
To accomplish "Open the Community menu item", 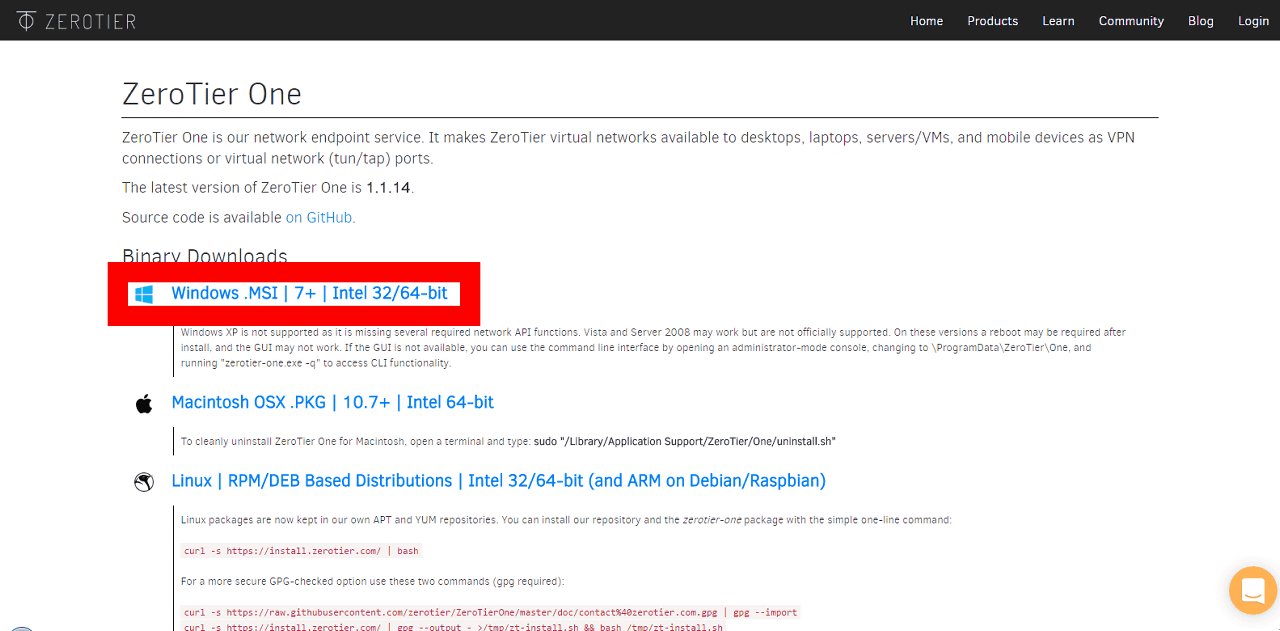I will point(1131,21).
